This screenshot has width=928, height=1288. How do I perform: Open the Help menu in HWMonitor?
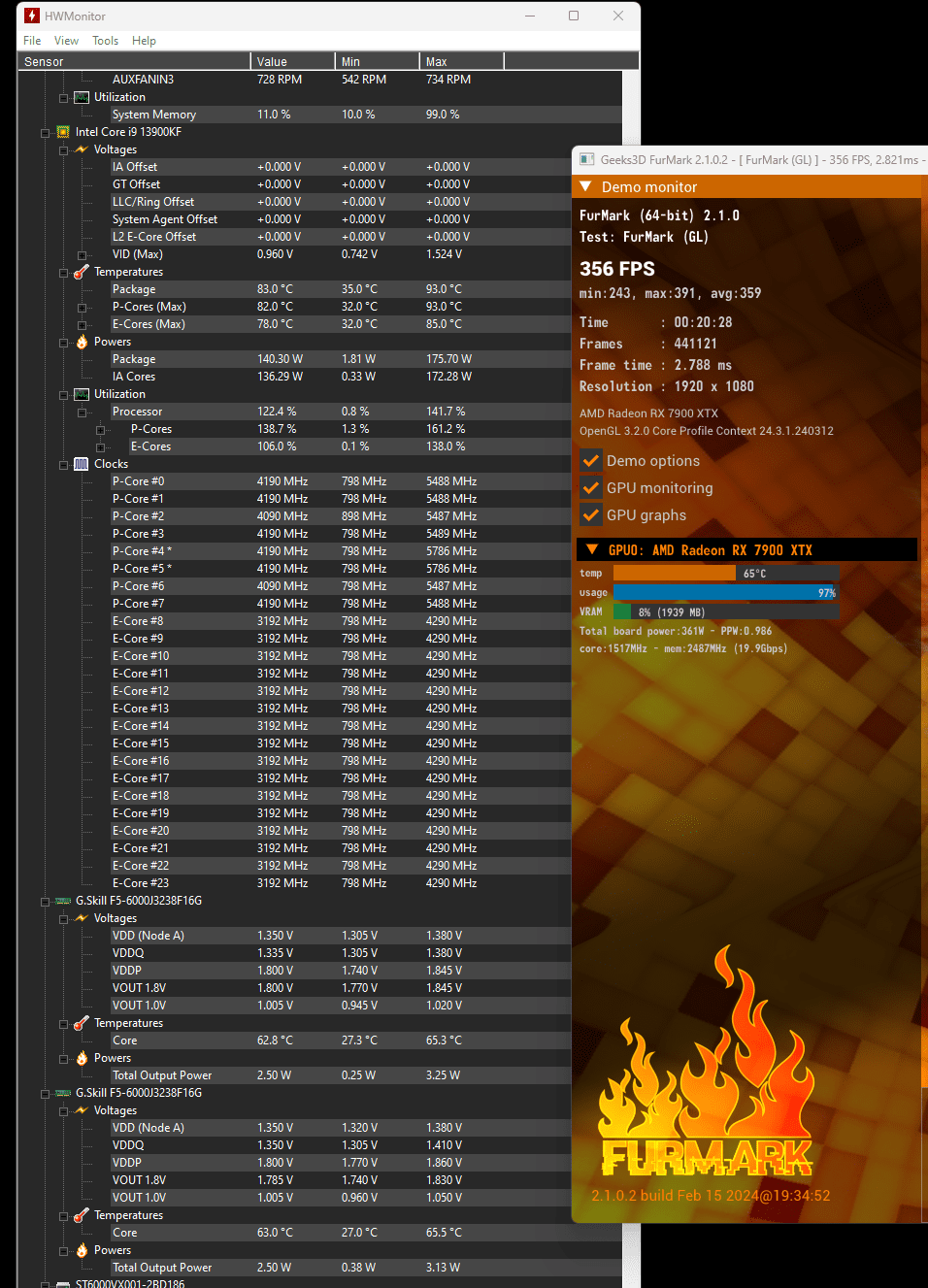pos(144,41)
